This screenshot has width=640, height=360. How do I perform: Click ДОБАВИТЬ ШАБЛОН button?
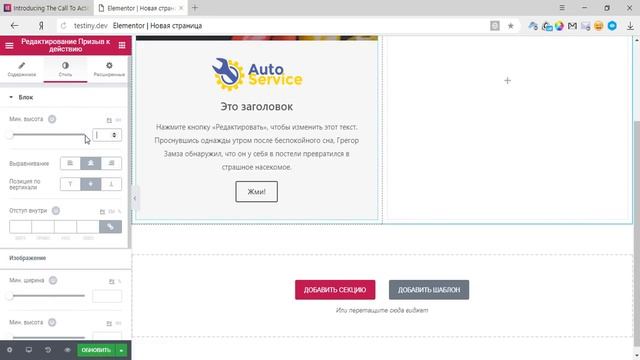(x=429, y=290)
